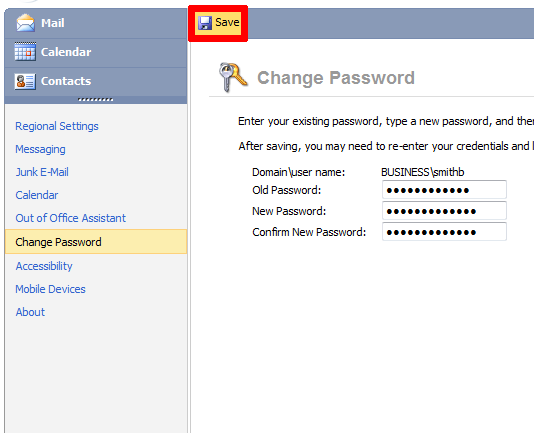This screenshot has width=534, height=433.
Task: Click the Calendar grid icon
Action: click(x=25, y=51)
